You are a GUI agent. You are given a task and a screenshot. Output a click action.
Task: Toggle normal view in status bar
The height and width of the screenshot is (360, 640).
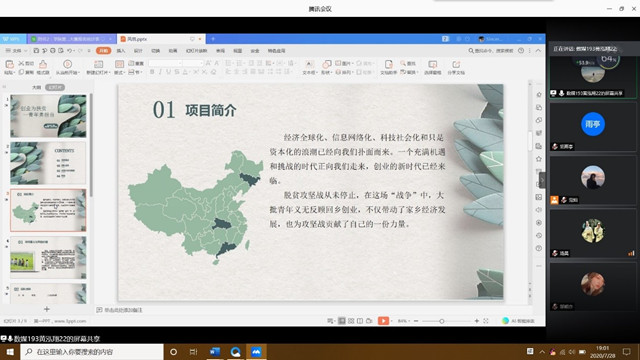click(342, 321)
